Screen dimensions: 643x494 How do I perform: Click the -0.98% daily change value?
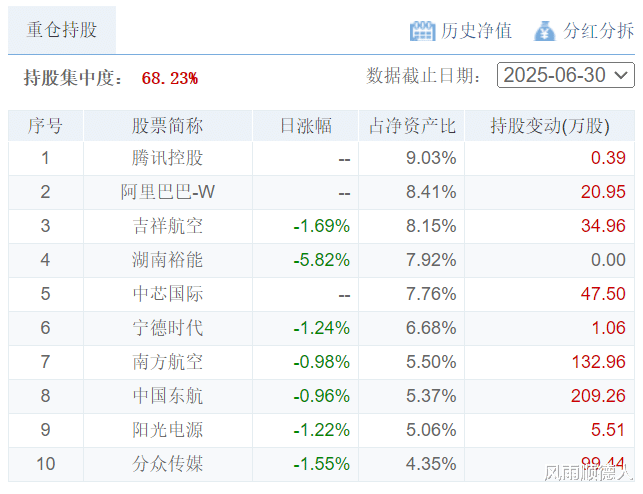322,362
